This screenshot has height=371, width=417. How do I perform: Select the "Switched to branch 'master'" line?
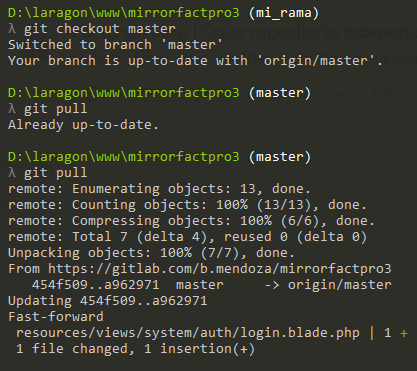click(x=115, y=45)
